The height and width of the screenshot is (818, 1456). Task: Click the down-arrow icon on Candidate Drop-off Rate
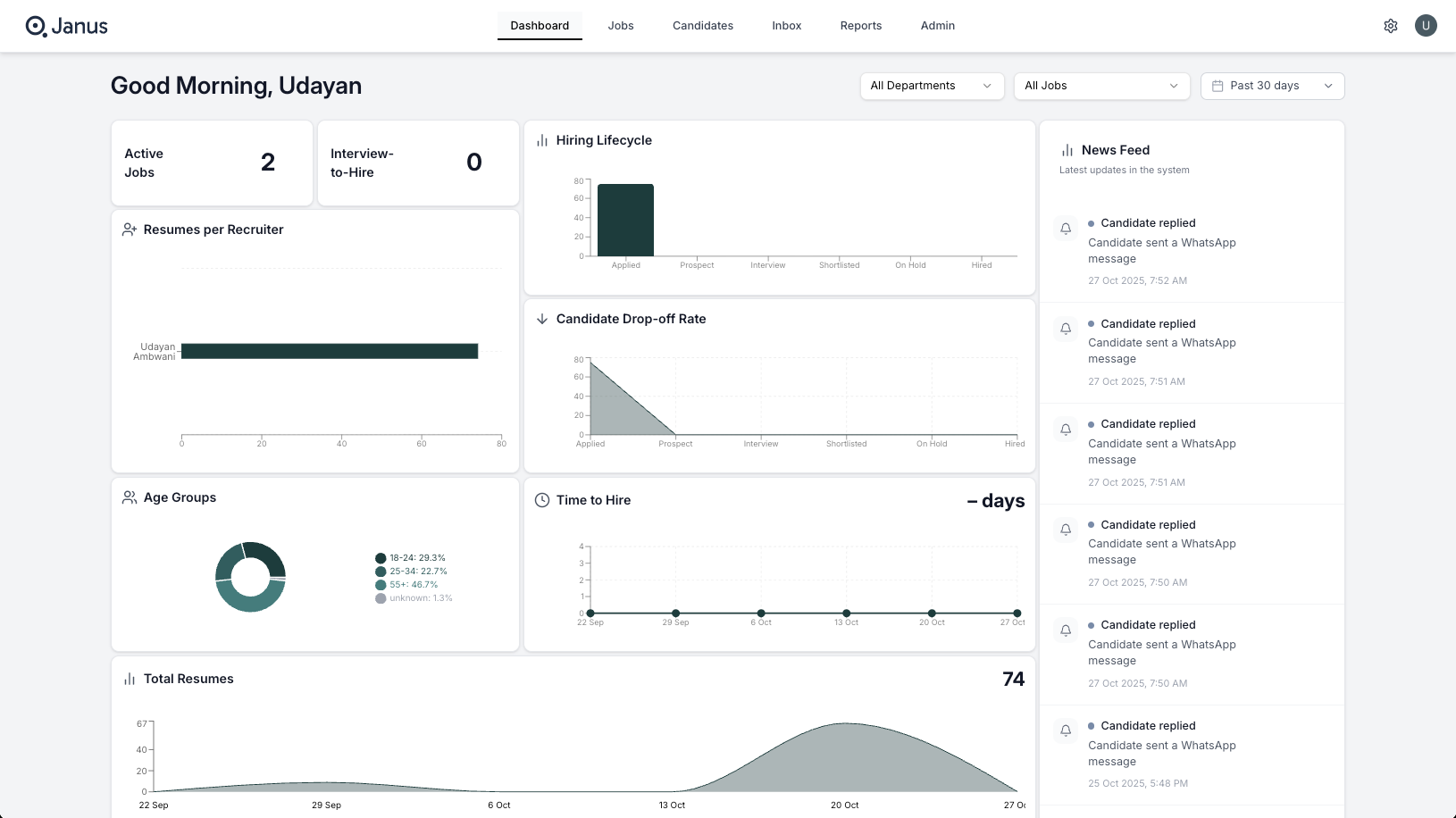pyautogui.click(x=542, y=319)
